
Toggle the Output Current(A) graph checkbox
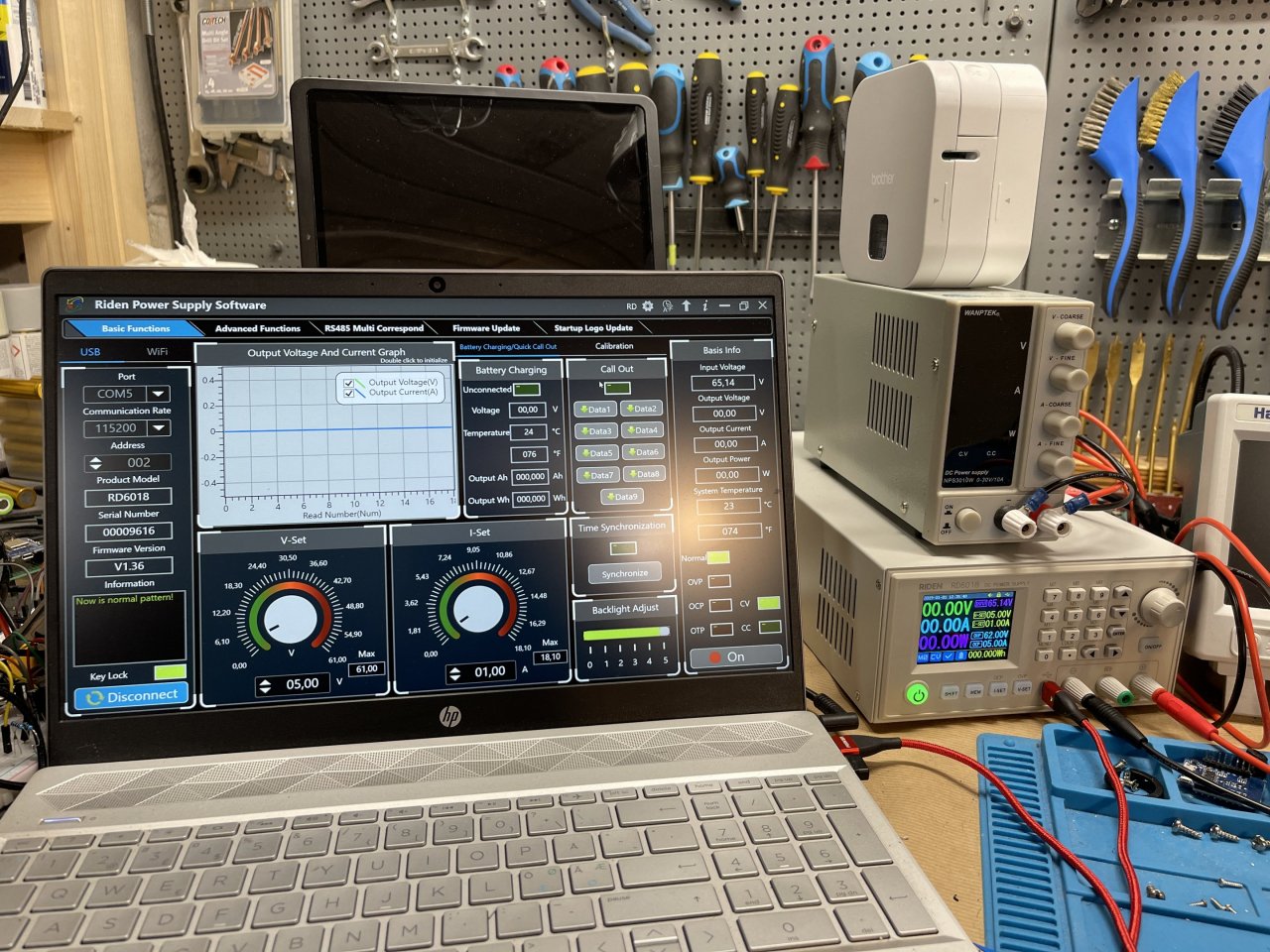[x=349, y=393]
